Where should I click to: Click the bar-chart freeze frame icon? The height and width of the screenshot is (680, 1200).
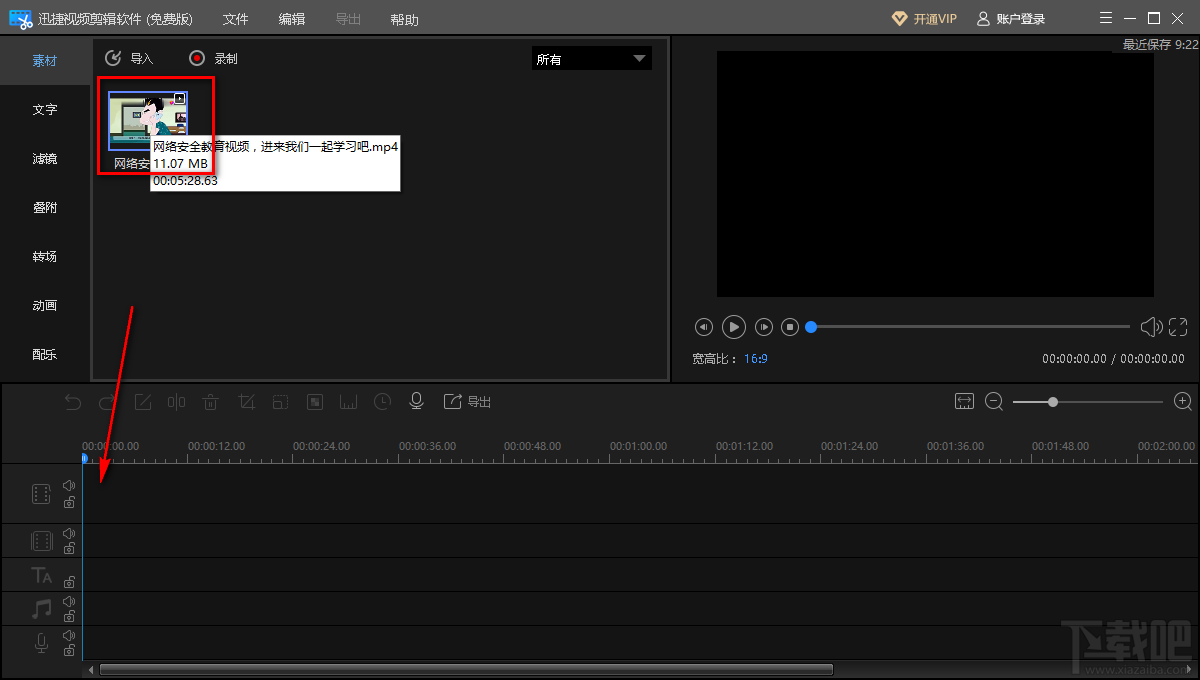[x=349, y=402]
